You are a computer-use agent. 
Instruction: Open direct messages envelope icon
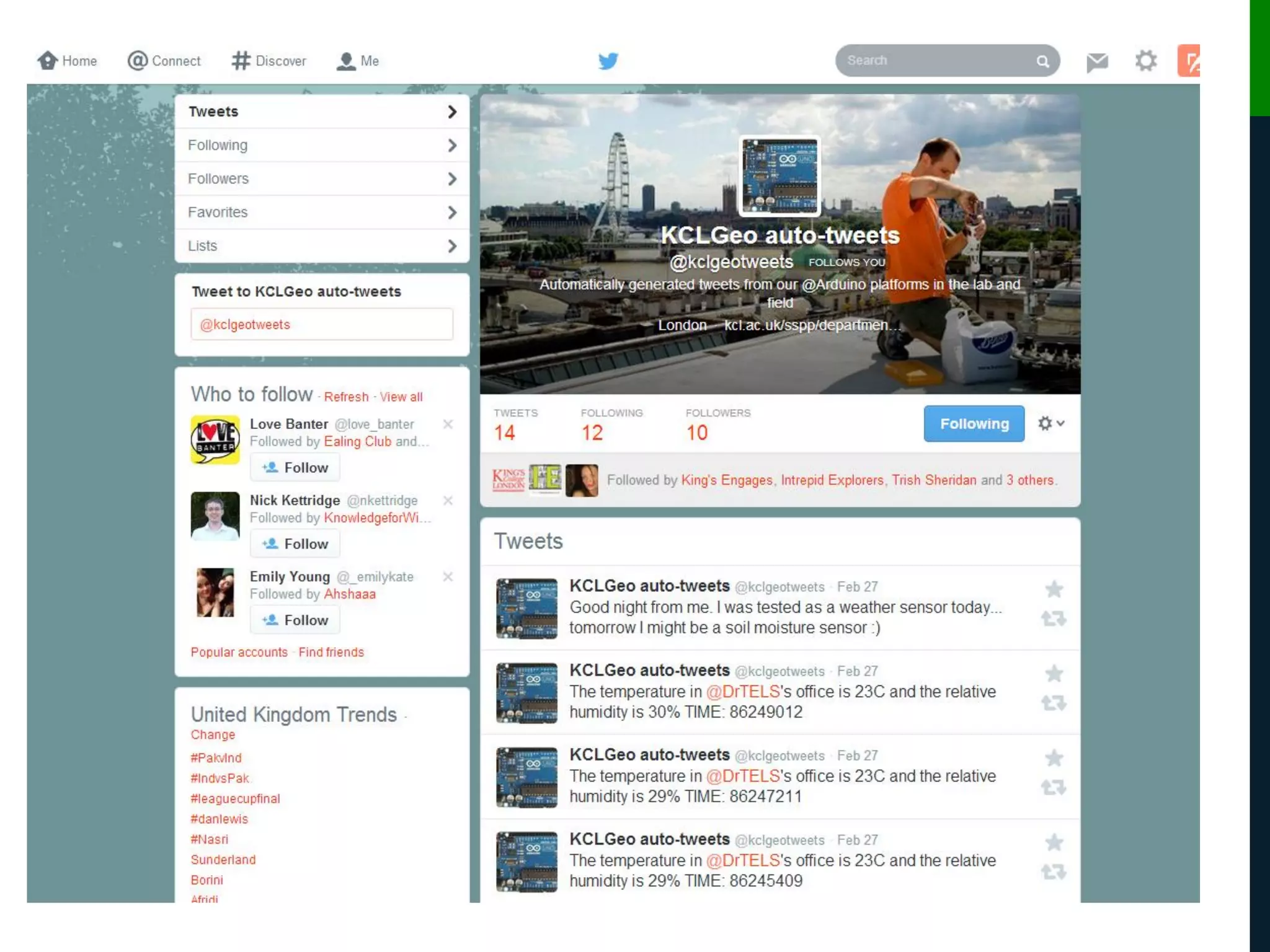(x=1097, y=61)
